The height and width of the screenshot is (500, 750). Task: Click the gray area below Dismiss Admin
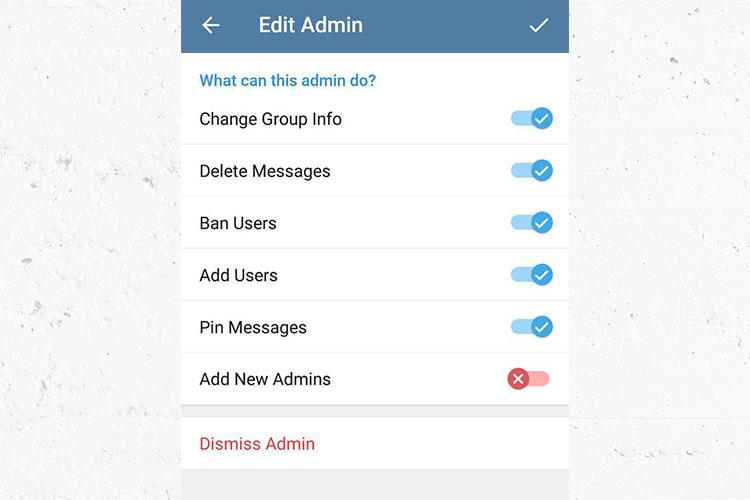(x=375, y=485)
